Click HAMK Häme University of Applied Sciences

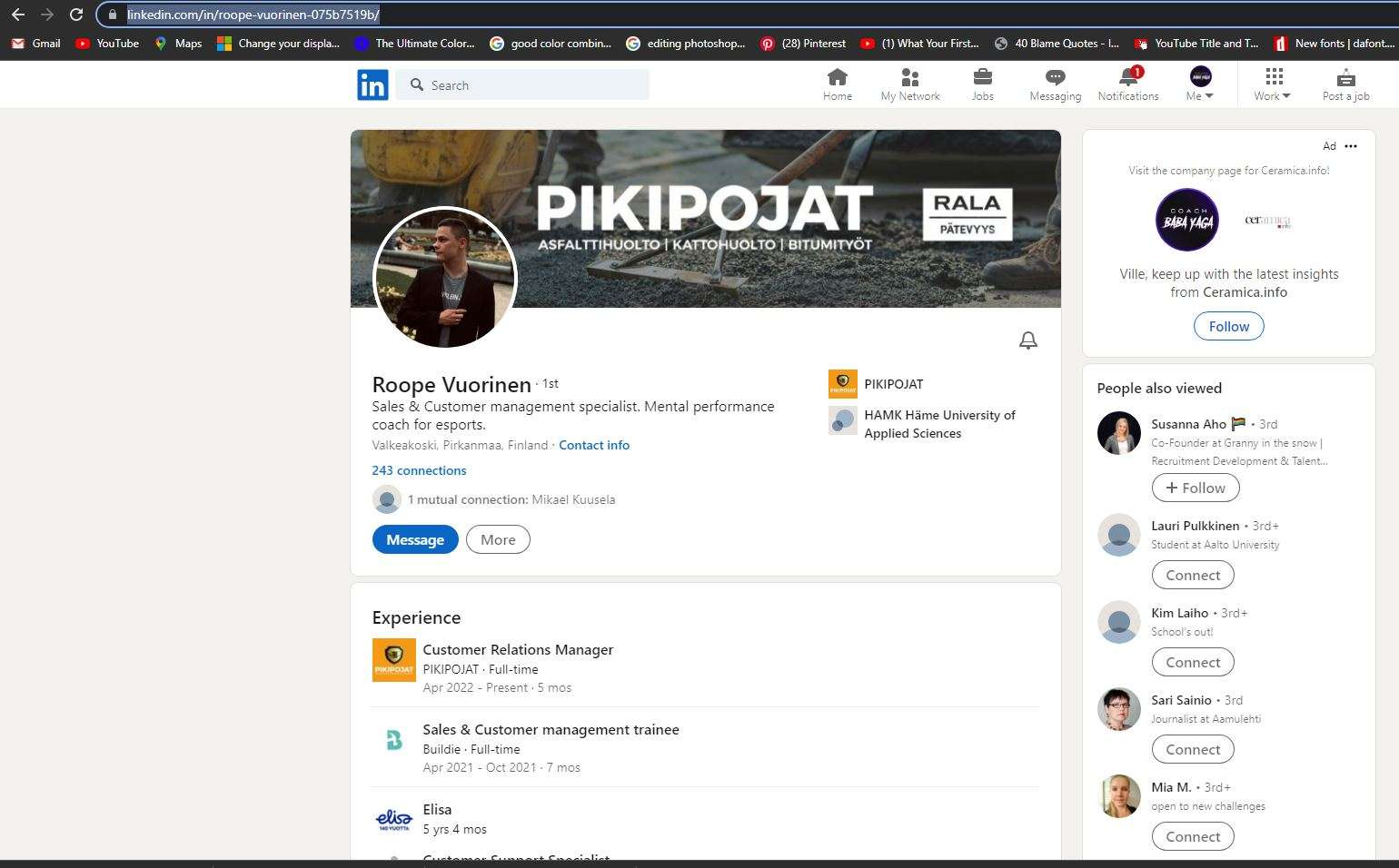point(939,424)
